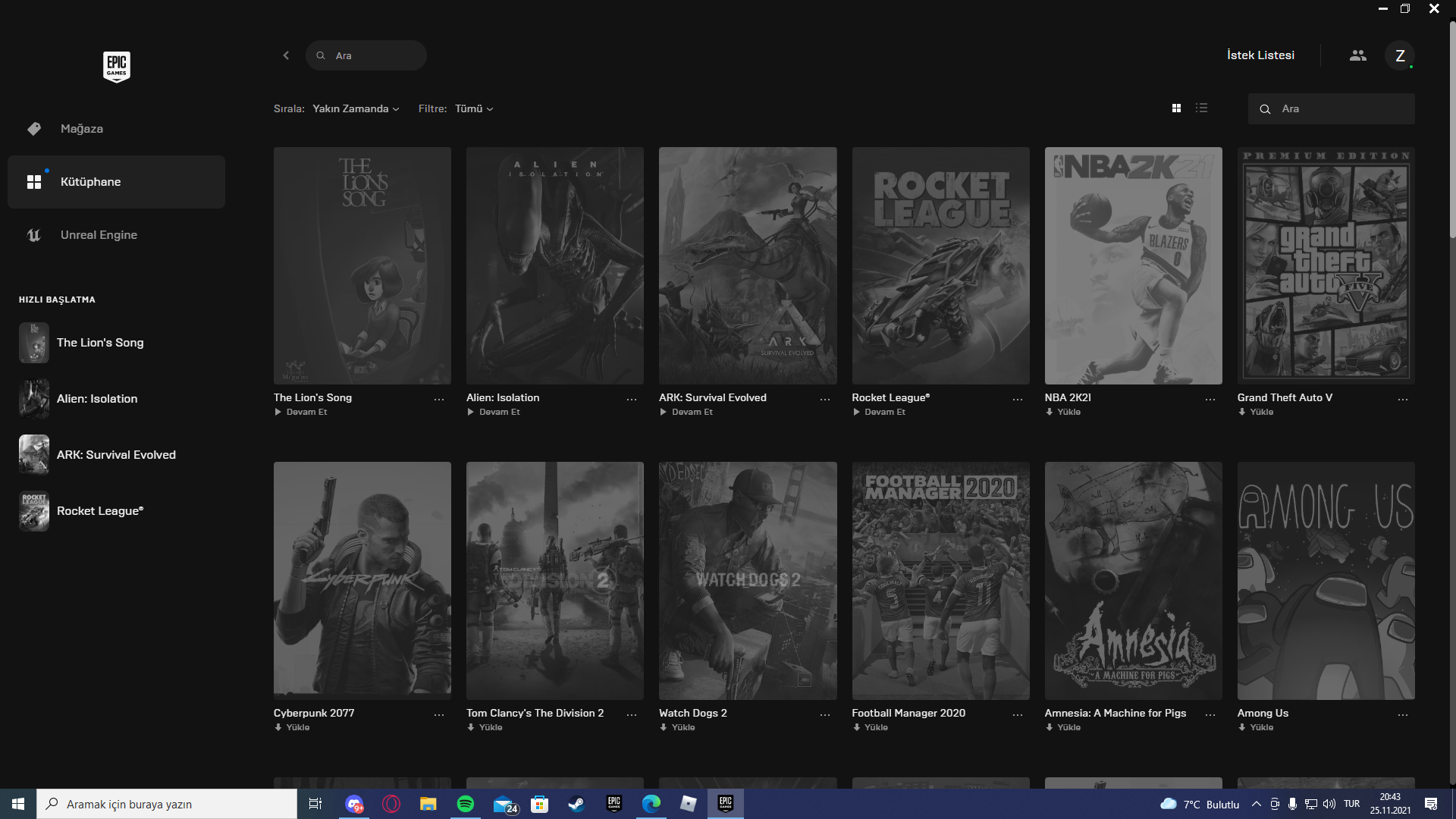1456x819 pixels.
Task: Open Windows Start menu
Action: 18,804
